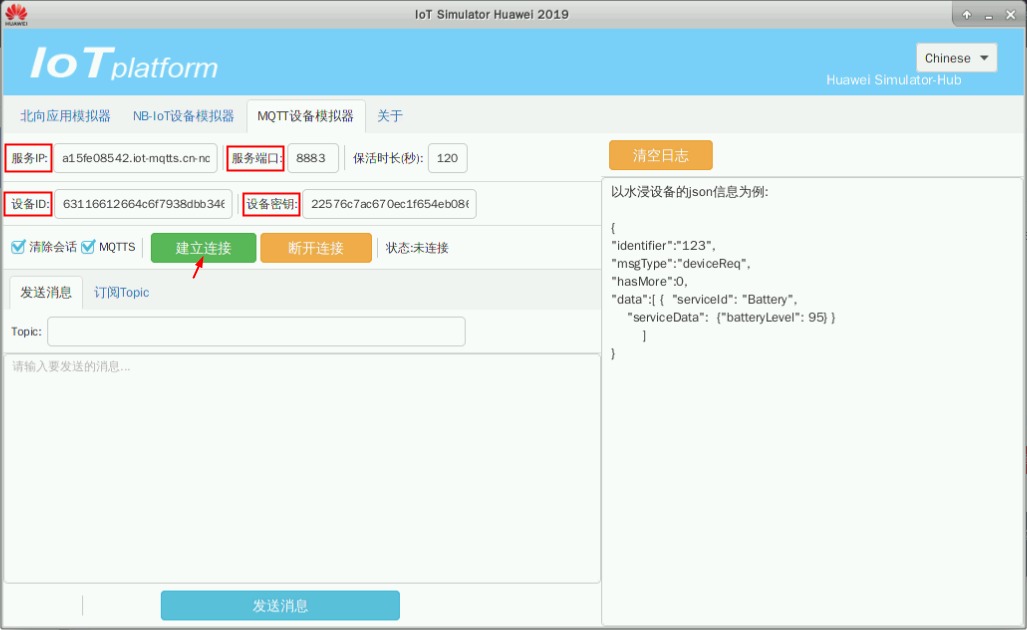Open the Chinese language dropdown

[956, 58]
